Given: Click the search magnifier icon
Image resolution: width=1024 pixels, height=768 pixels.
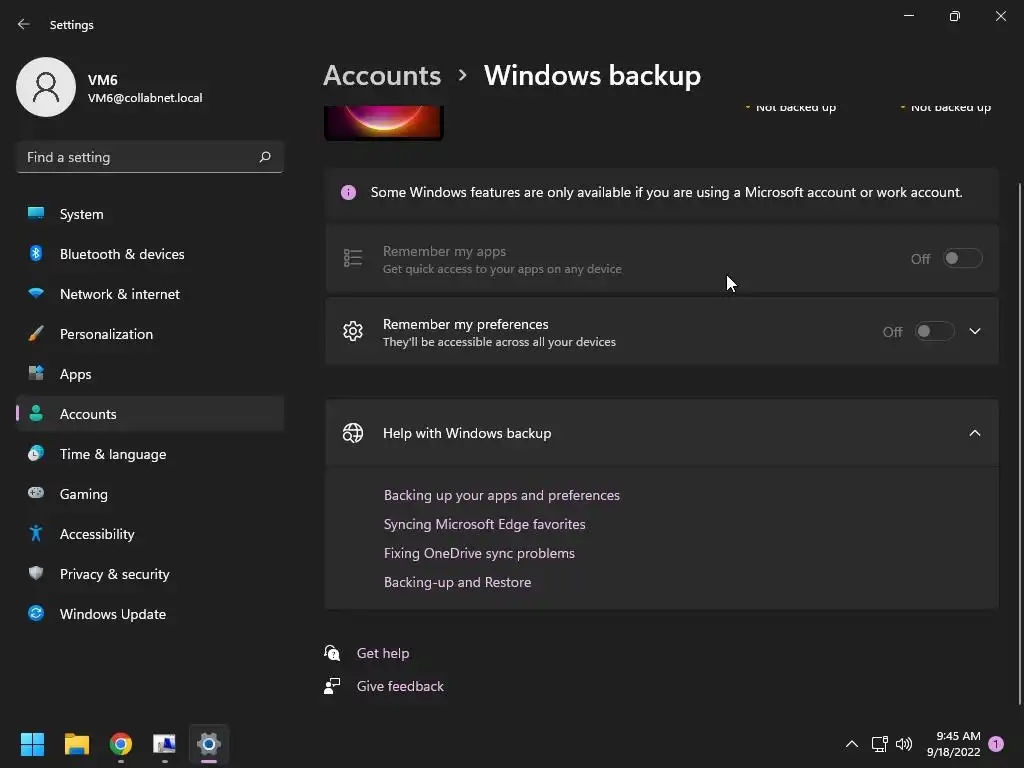Looking at the screenshot, I should pos(265,157).
